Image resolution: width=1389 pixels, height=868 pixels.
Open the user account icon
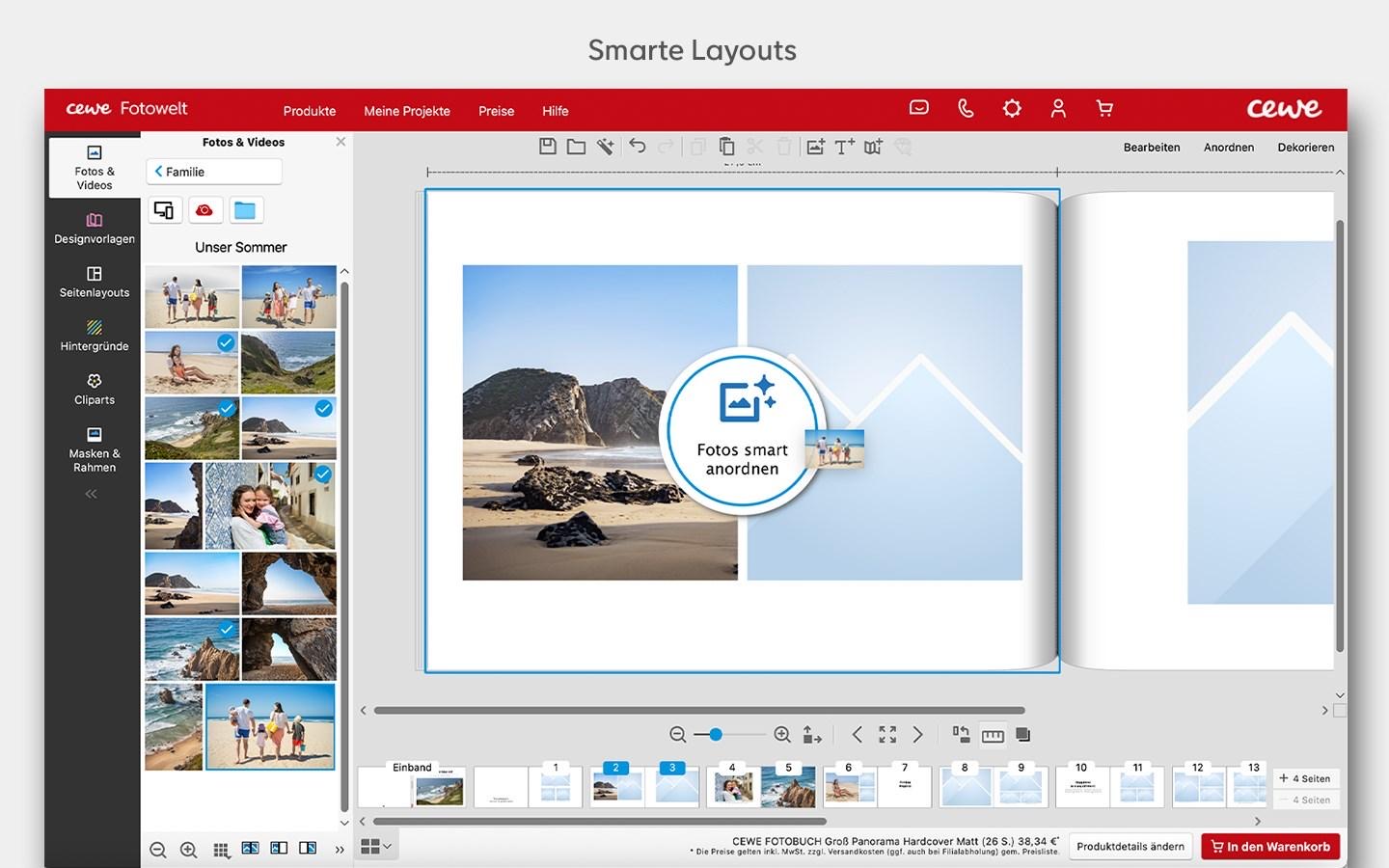tap(1058, 108)
